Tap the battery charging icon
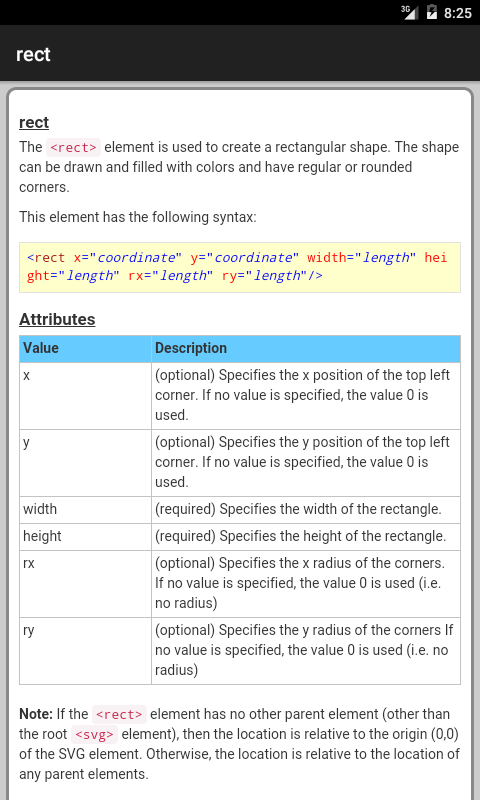Viewport: 480px width, 800px height. tap(432, 12)
